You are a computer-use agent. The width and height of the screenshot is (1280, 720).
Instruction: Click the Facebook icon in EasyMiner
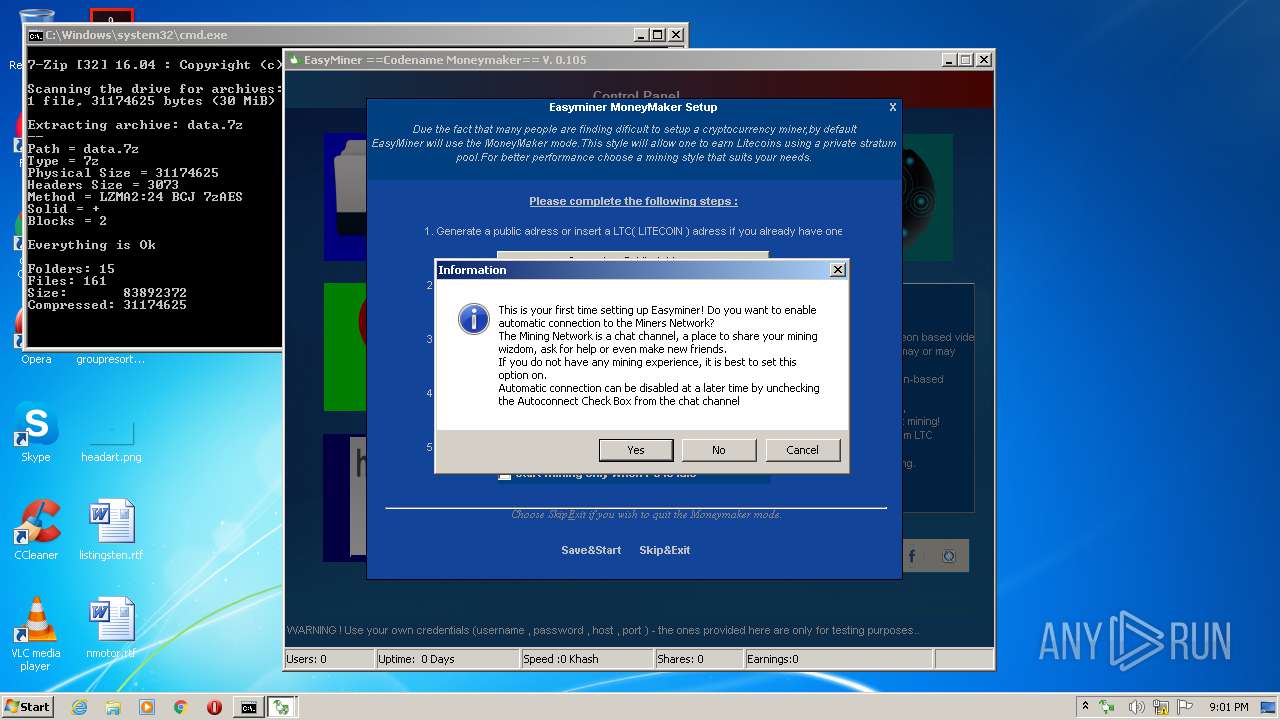(912, 556)
